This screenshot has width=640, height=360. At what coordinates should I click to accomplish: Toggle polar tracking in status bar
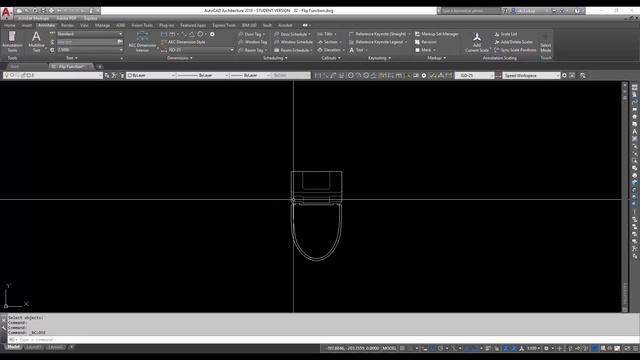[440, 348]
